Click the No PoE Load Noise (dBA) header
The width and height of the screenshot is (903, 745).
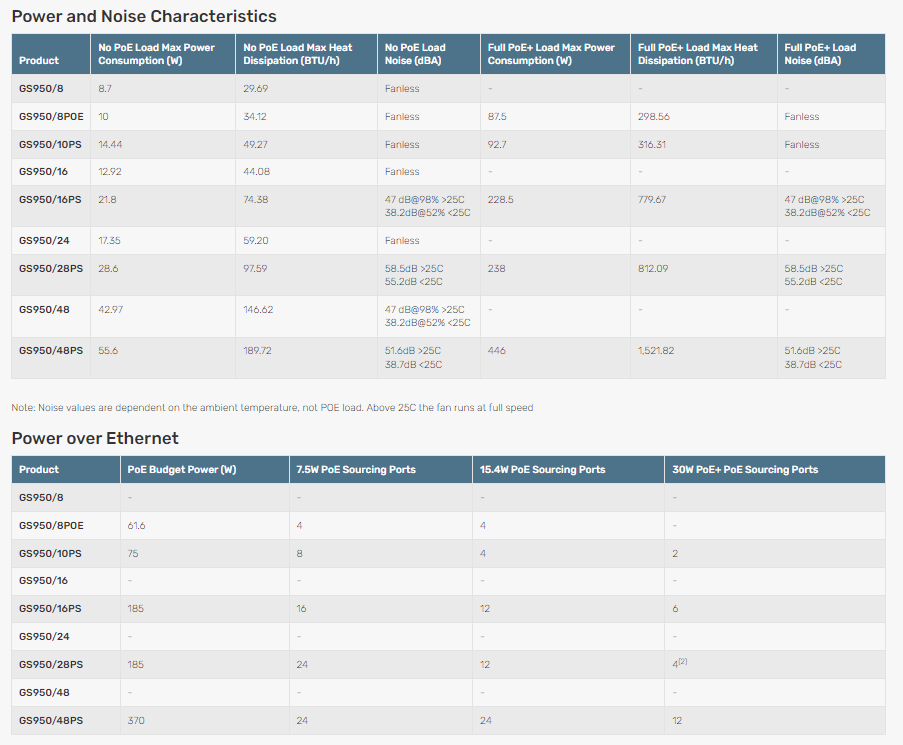tap(415, 54)
